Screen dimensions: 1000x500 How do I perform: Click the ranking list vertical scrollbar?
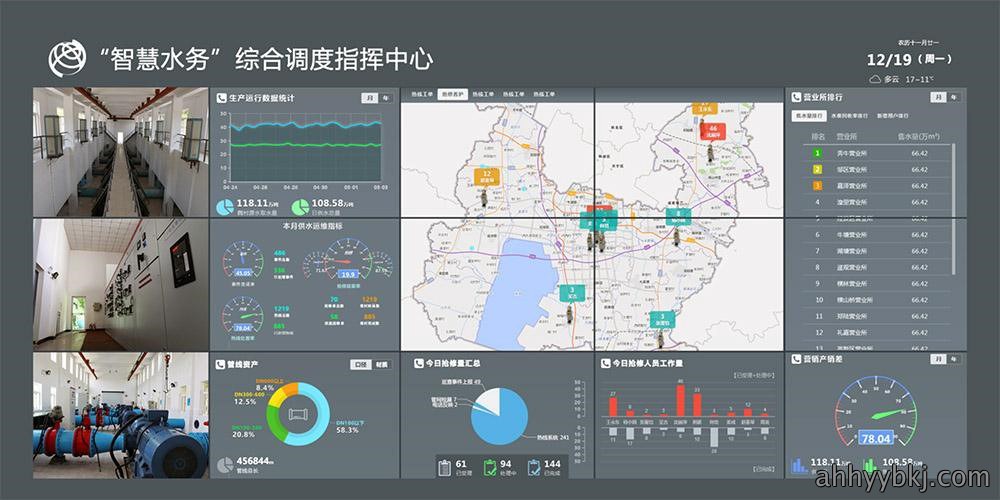(954, 209)
